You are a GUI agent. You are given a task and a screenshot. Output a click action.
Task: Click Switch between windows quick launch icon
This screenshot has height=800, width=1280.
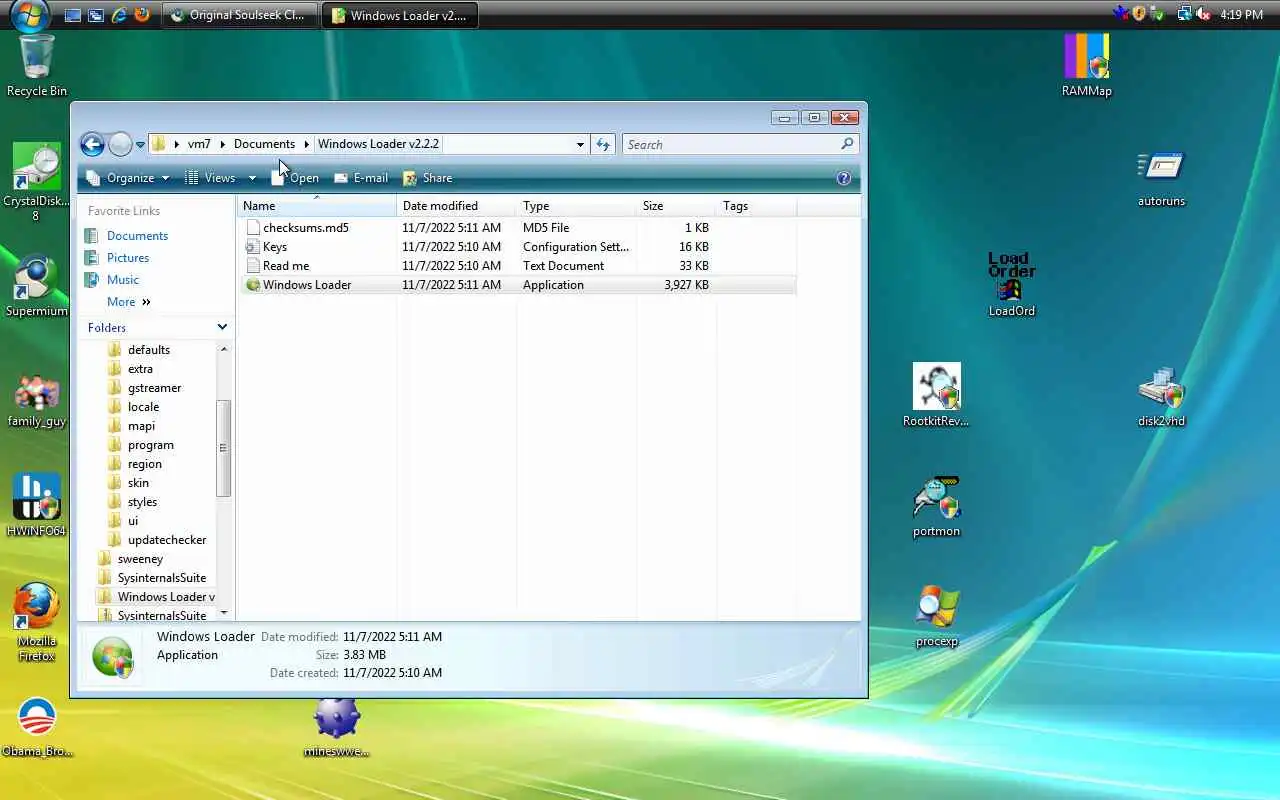pyautogui.click(x=95, y=15)
